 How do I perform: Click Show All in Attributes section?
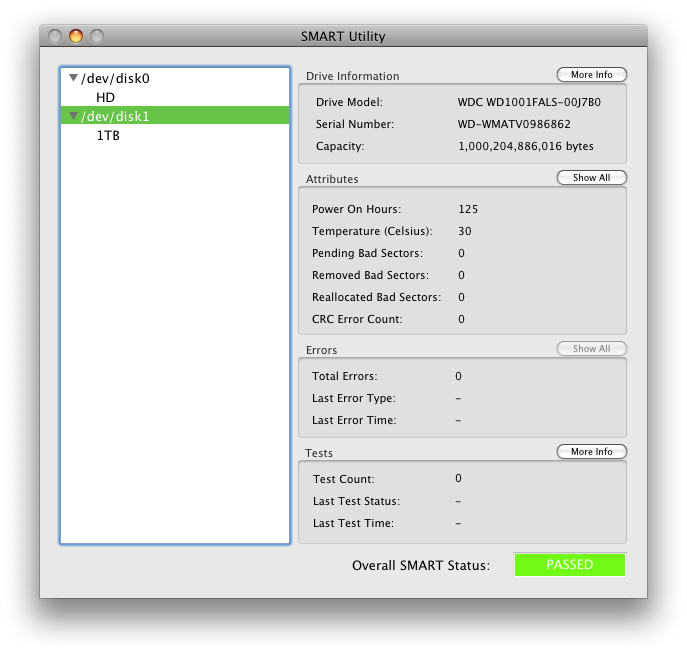pos(591,177)
